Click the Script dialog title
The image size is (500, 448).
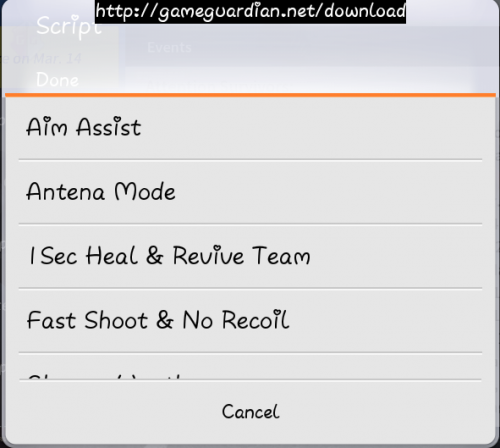69,27
